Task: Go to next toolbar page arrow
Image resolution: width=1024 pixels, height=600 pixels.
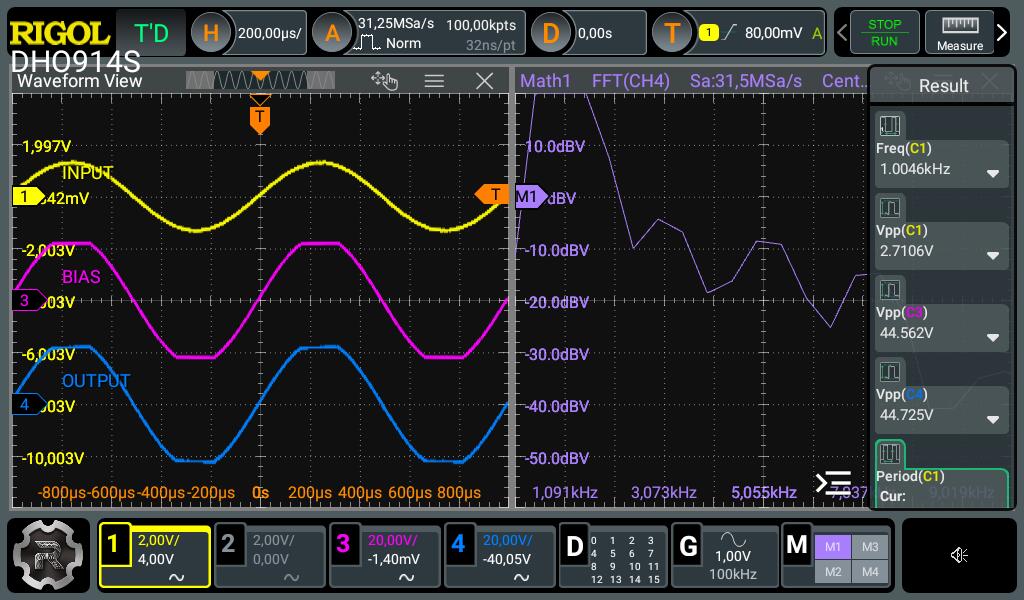Action: click(1002, 32)
